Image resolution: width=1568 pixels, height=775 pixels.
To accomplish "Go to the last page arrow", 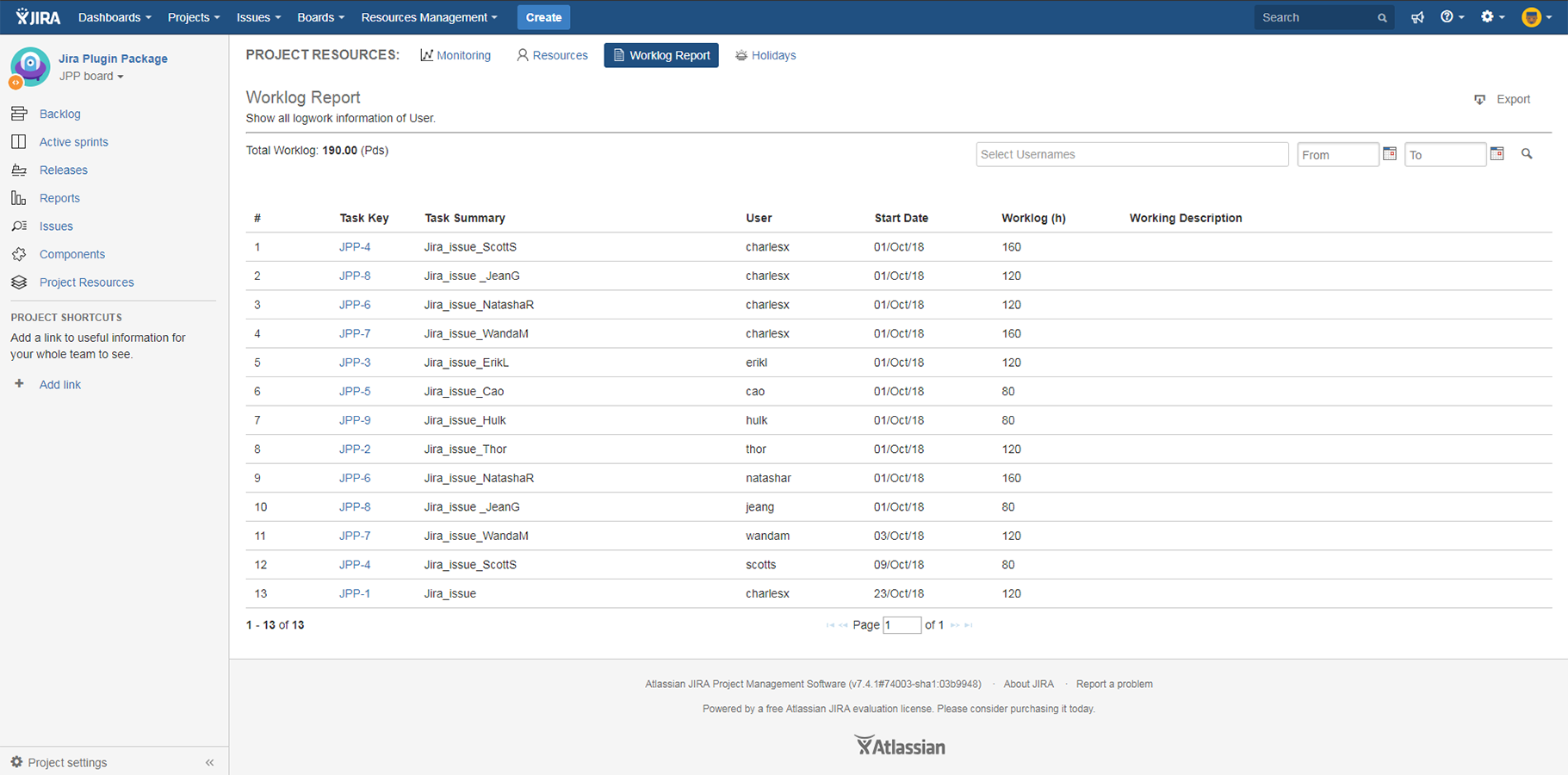I will 969,625.
